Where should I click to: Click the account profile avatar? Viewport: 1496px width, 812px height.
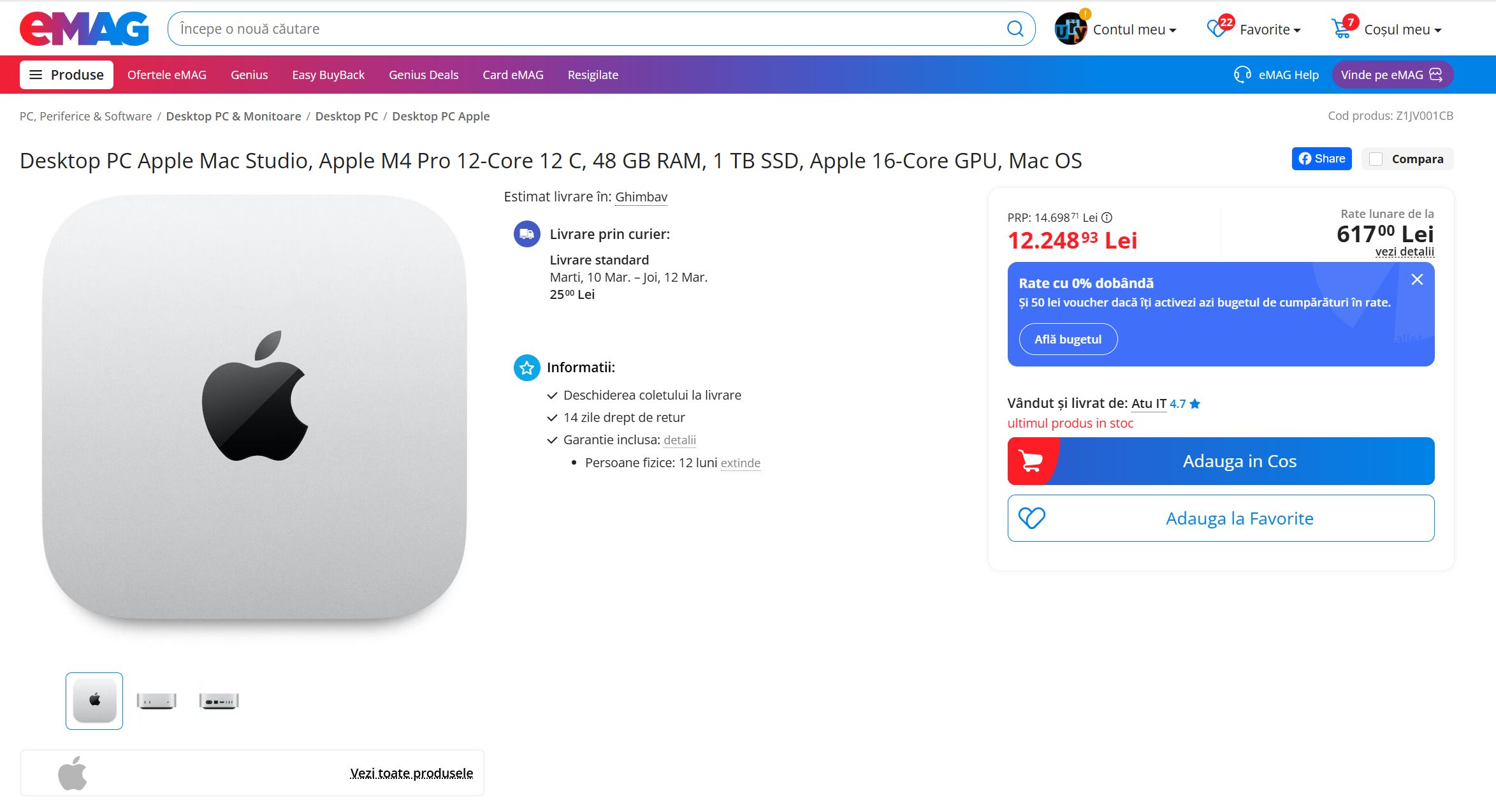click(1071, 29)
